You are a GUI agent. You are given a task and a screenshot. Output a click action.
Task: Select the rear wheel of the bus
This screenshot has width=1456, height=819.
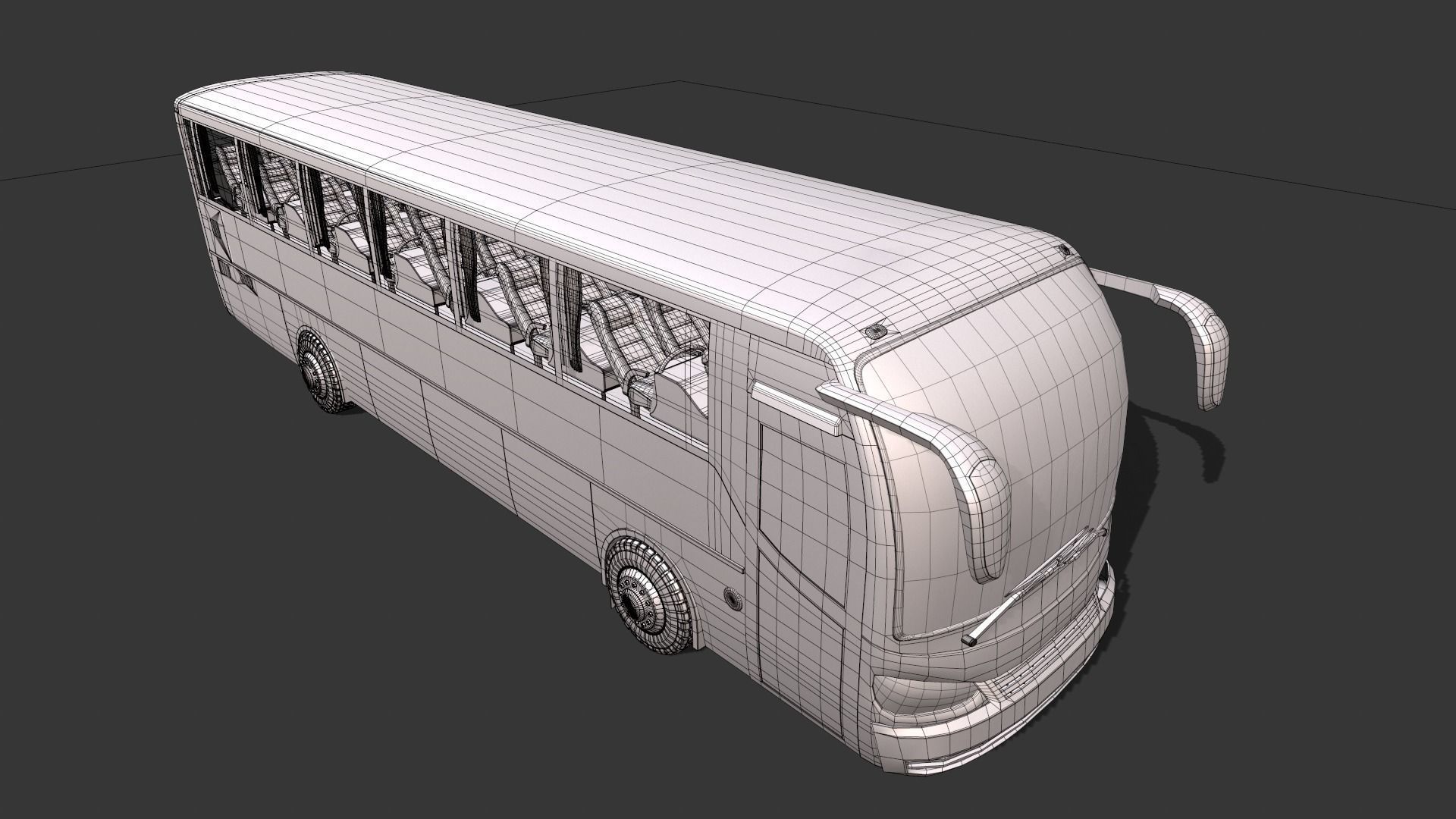(321, 371)
